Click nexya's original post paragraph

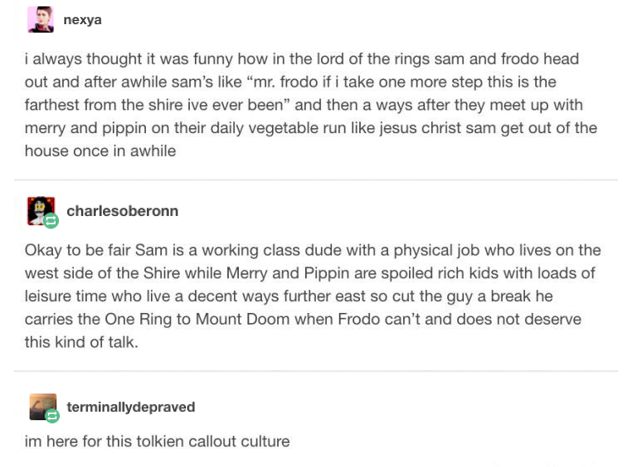pos(311,105)
